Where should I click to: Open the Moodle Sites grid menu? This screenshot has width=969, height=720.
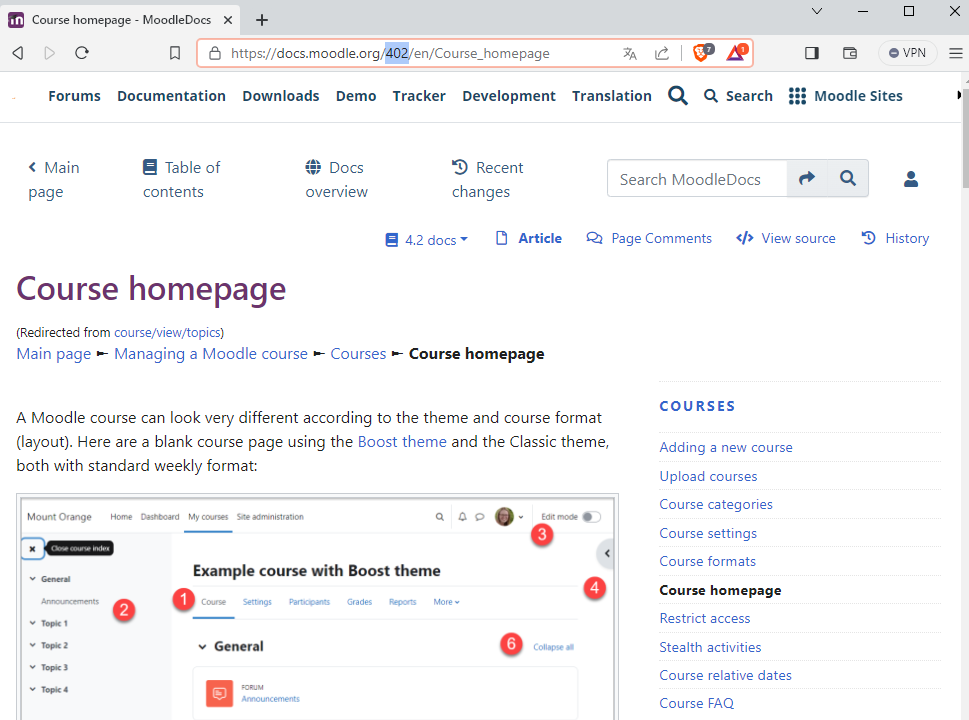pyautogui.click(x=845, y=96)
